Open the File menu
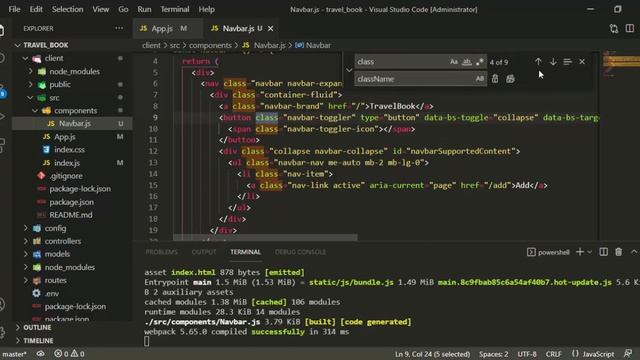Image resolution: width=640 pixels, height=360 pixels. pos(14,9)
